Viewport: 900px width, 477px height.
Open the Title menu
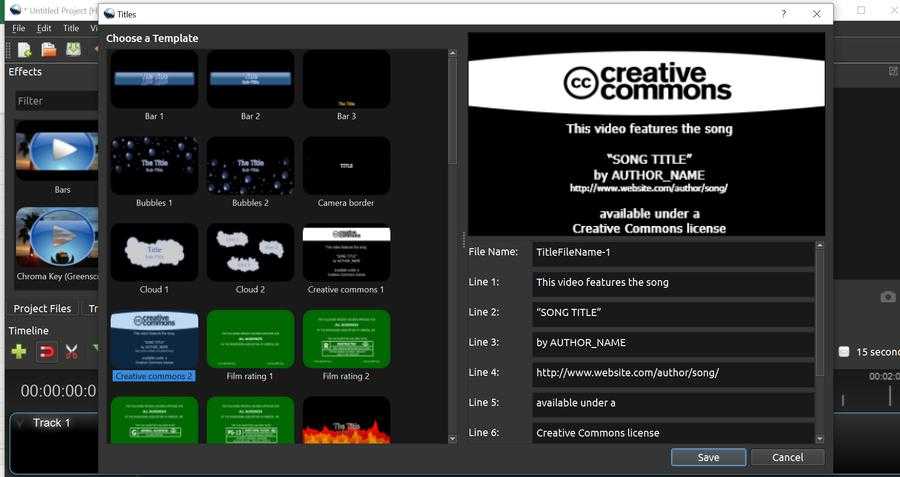tap(71, 28)
